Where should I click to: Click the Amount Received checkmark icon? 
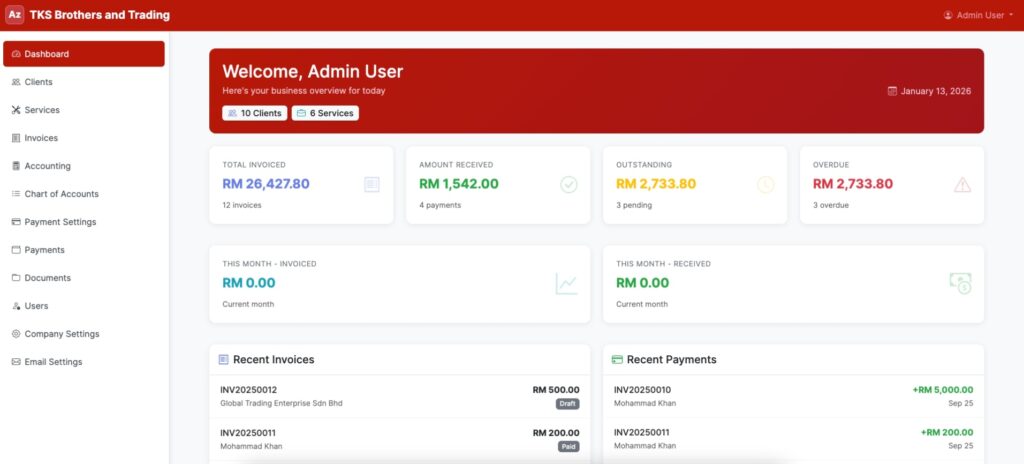click(x=569, y=184)
